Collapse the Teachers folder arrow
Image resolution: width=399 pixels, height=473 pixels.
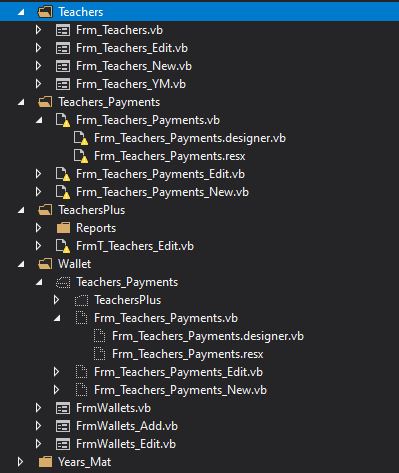21,12
